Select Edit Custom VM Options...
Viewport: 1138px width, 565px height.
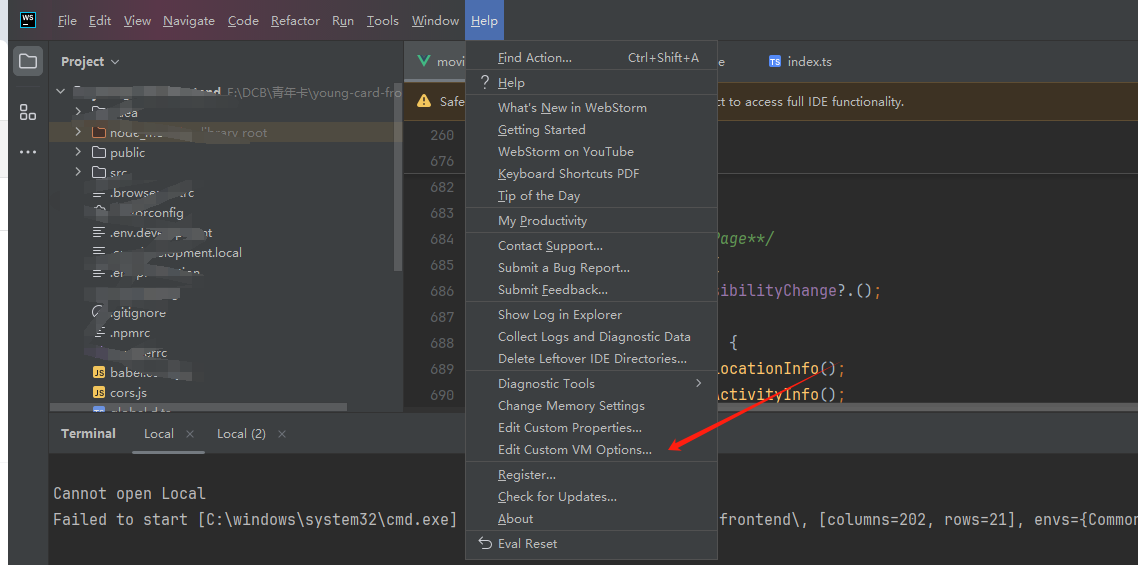(x=591, y=450)
